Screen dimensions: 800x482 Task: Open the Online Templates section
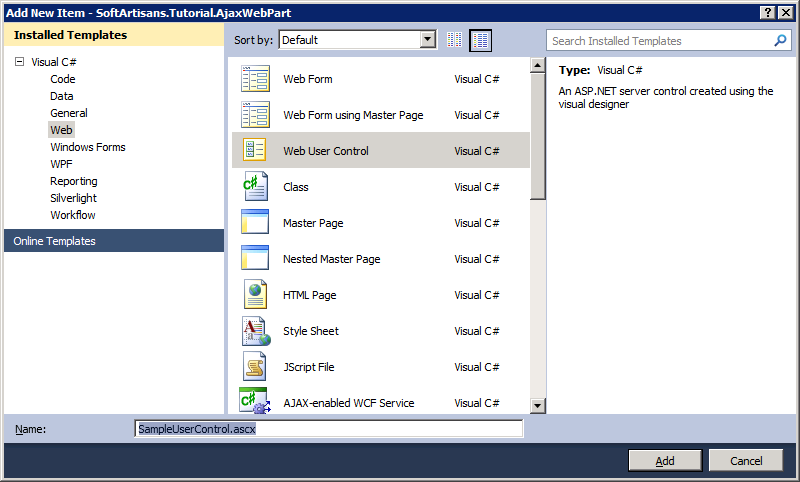[114, 241]
